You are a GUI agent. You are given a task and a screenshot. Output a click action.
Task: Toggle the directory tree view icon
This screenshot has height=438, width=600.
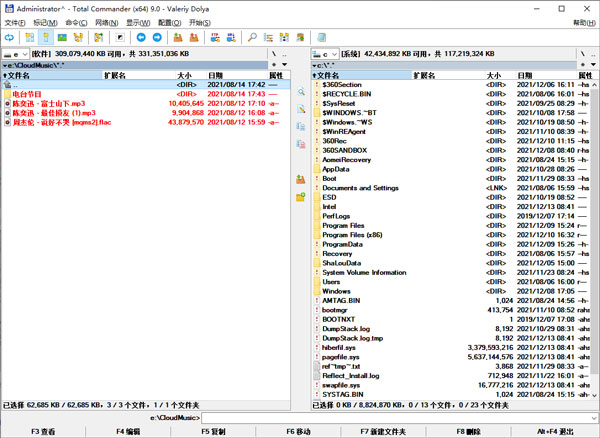coord(78,37)
